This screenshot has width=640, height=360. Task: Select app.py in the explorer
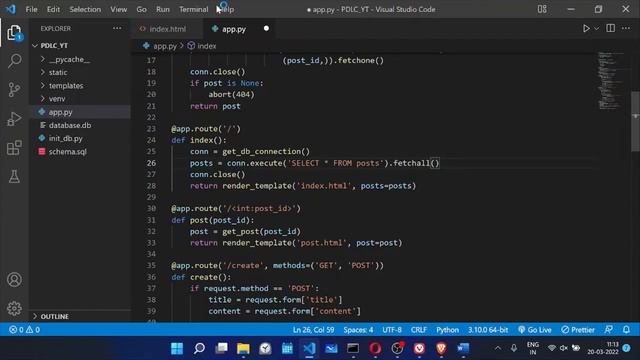pyautogui.click(x=60, y=112)
